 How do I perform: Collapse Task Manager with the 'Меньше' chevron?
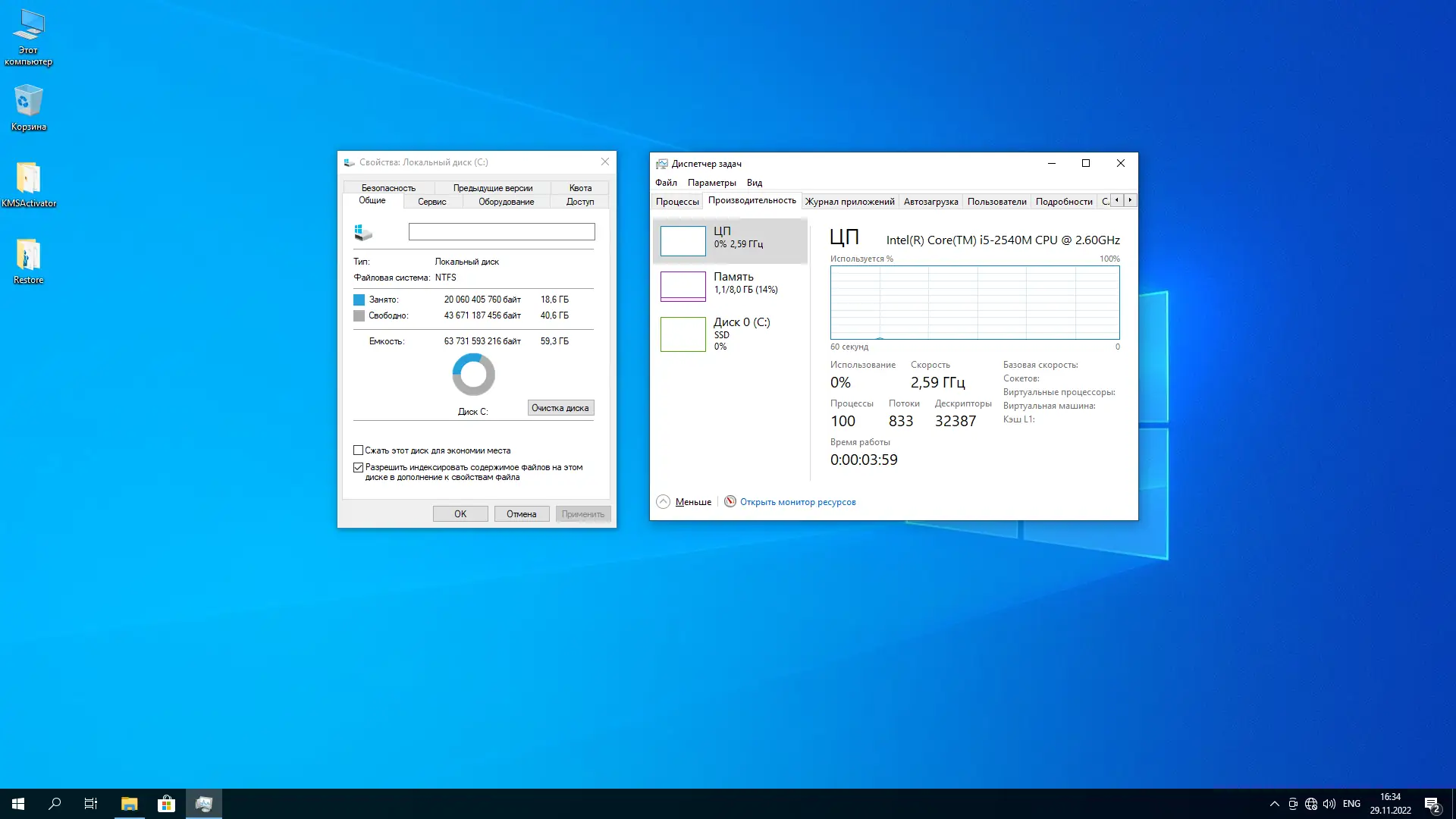664,501
